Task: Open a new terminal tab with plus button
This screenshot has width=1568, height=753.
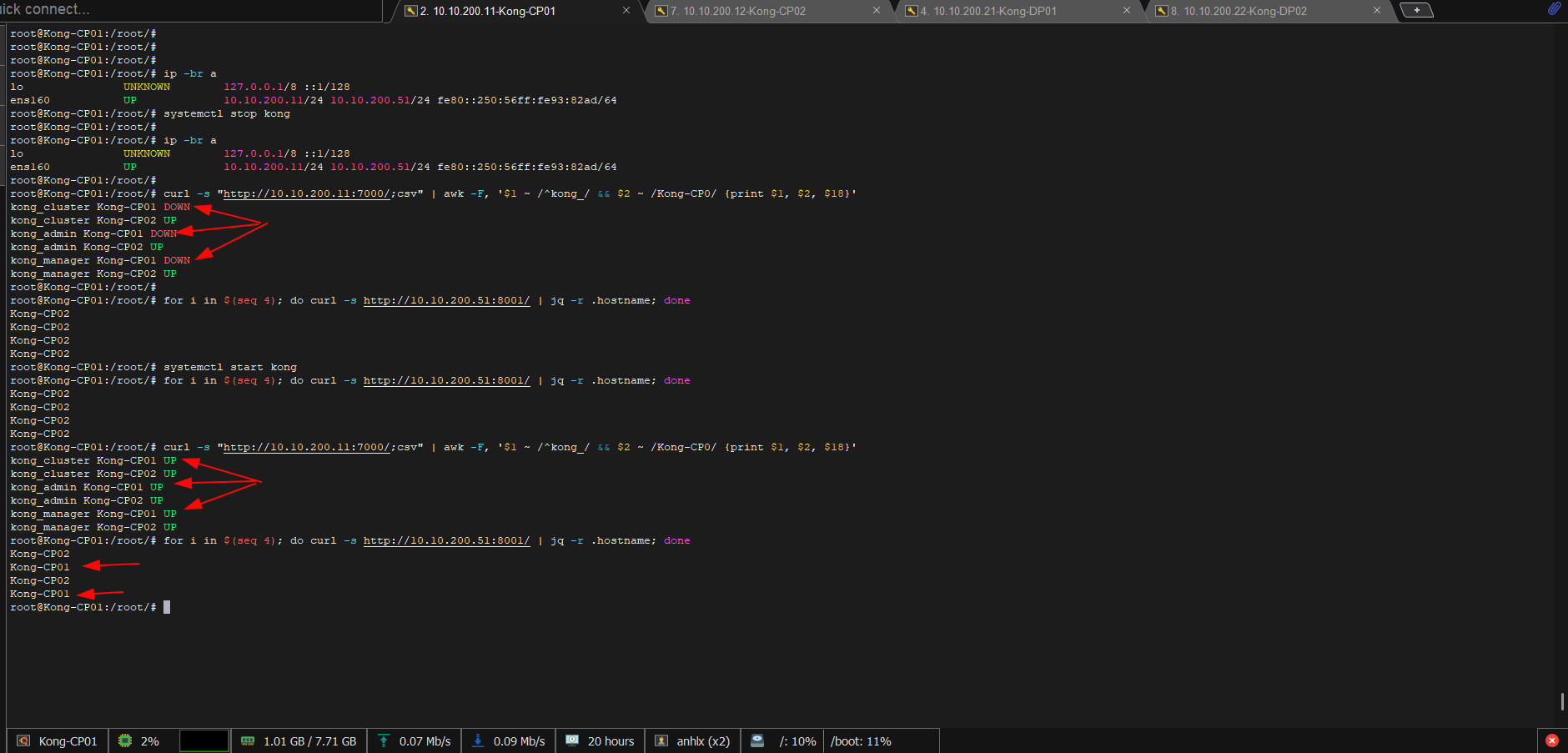Action: (1416, 10)
